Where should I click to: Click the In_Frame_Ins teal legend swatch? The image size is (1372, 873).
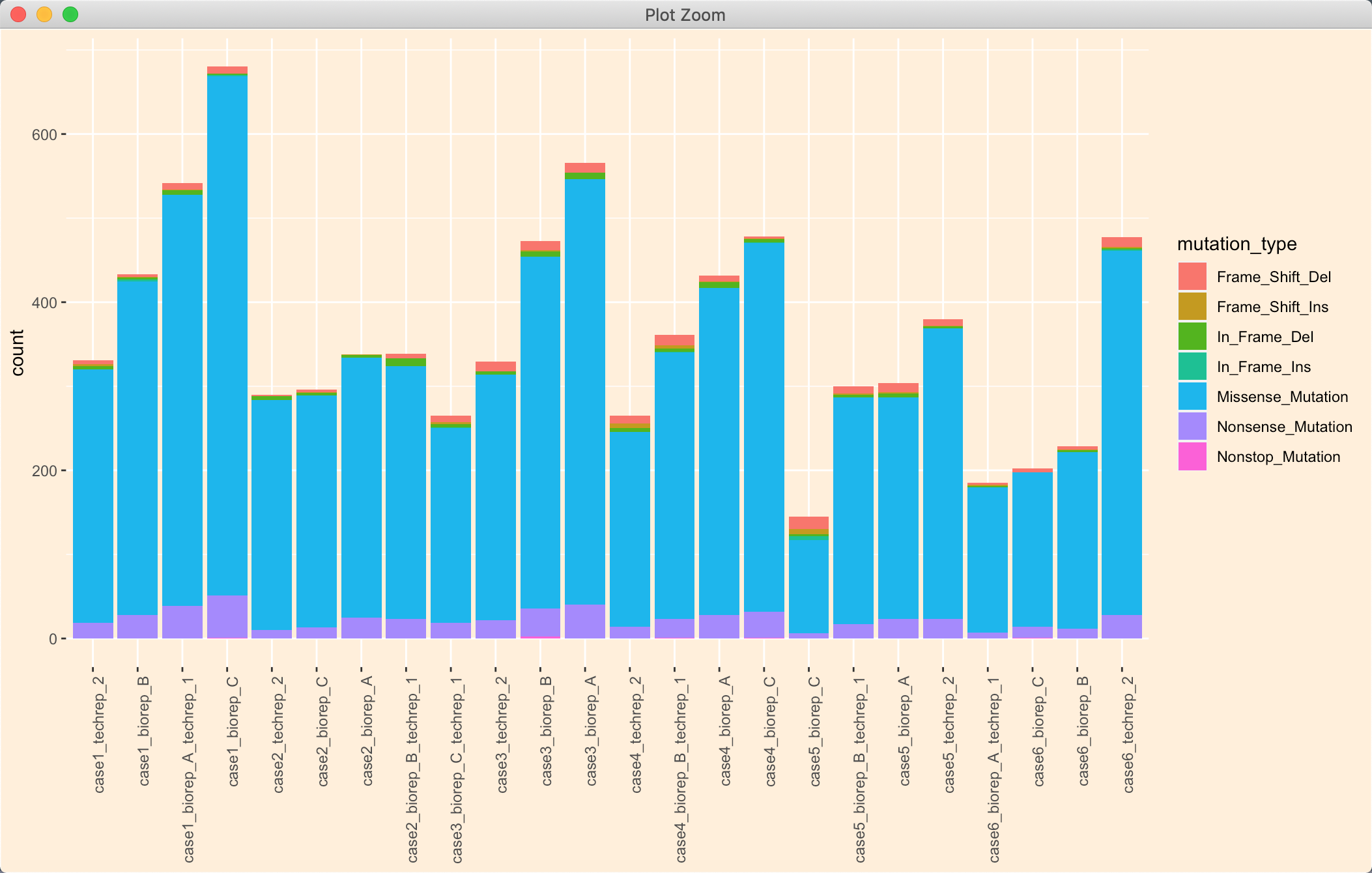coord(1192,366)
